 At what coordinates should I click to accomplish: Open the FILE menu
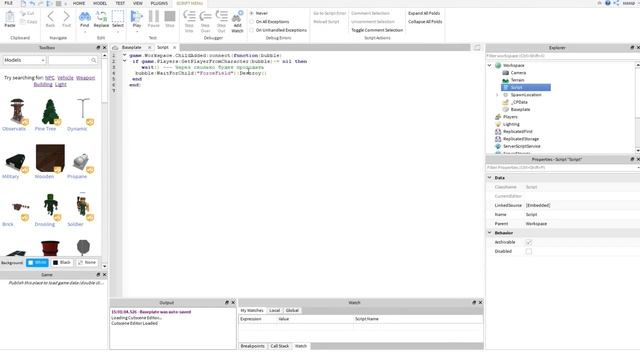tap(9, 3)
